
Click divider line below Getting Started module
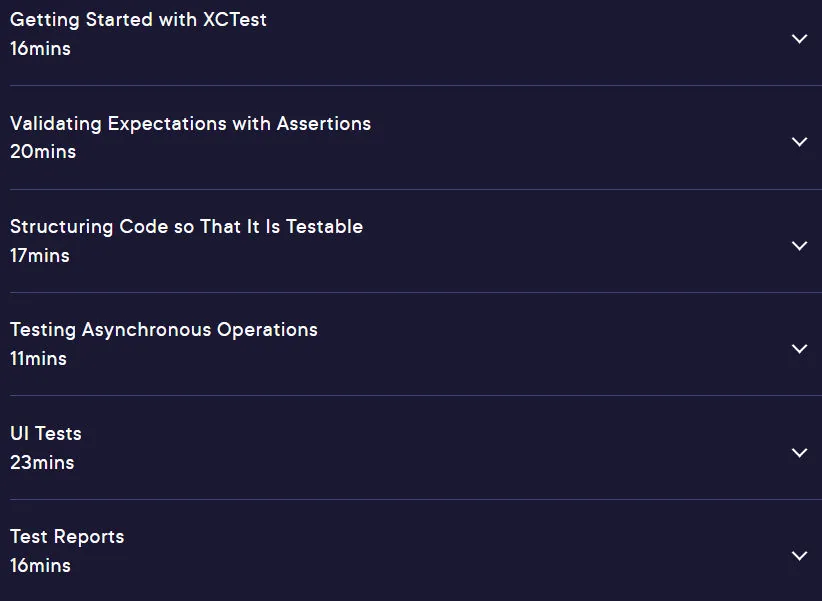click(416, 85)
